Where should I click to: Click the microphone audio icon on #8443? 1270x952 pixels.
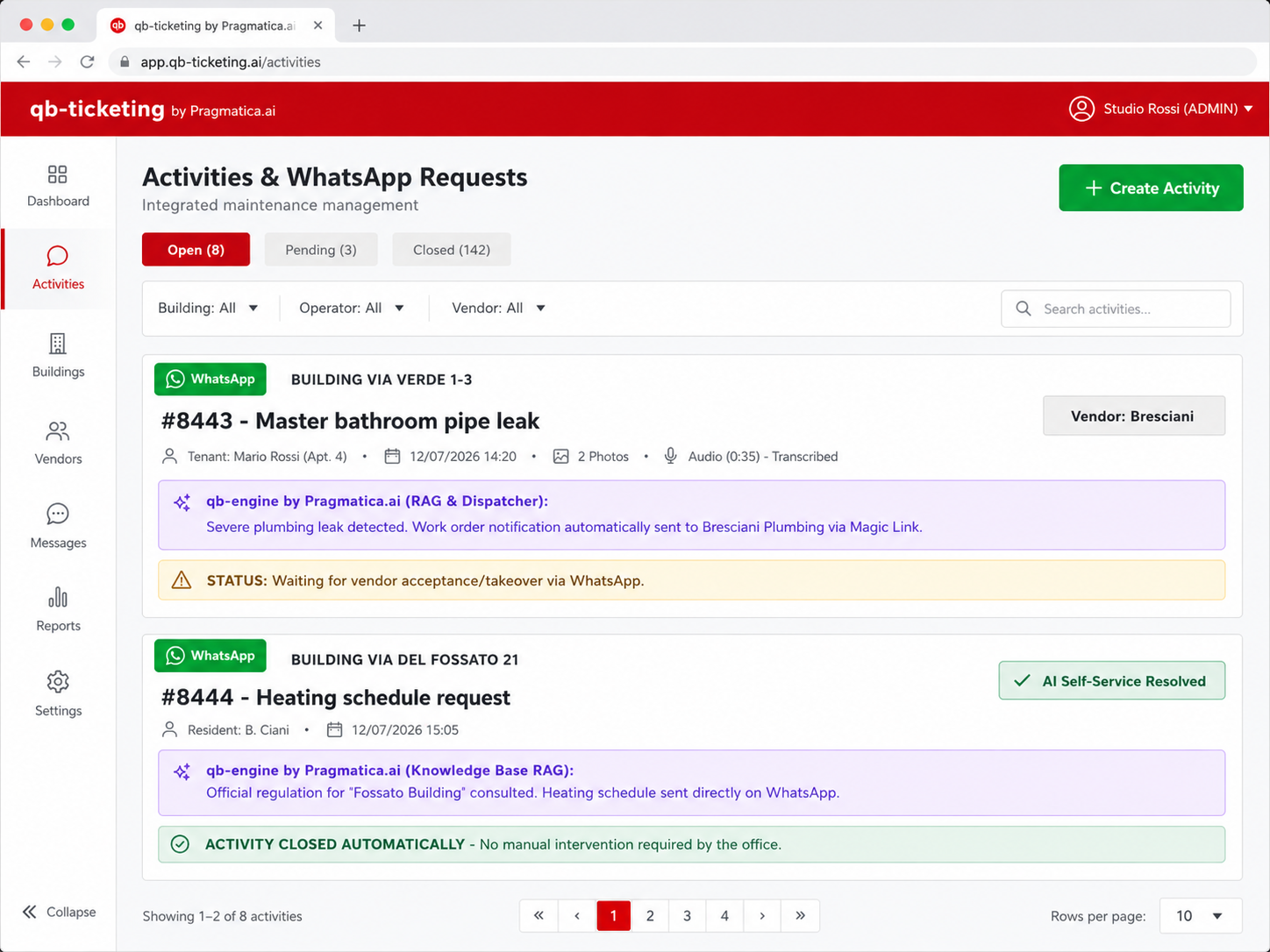[670, 456]
